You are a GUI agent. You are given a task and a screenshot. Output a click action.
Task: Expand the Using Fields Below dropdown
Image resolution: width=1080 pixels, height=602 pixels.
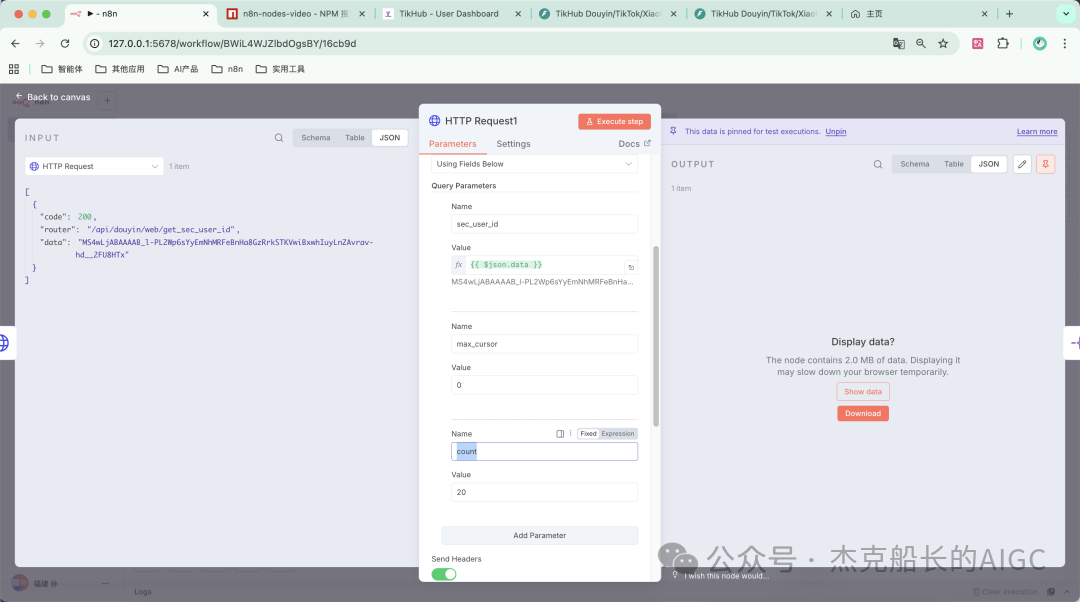pos(534,164)
